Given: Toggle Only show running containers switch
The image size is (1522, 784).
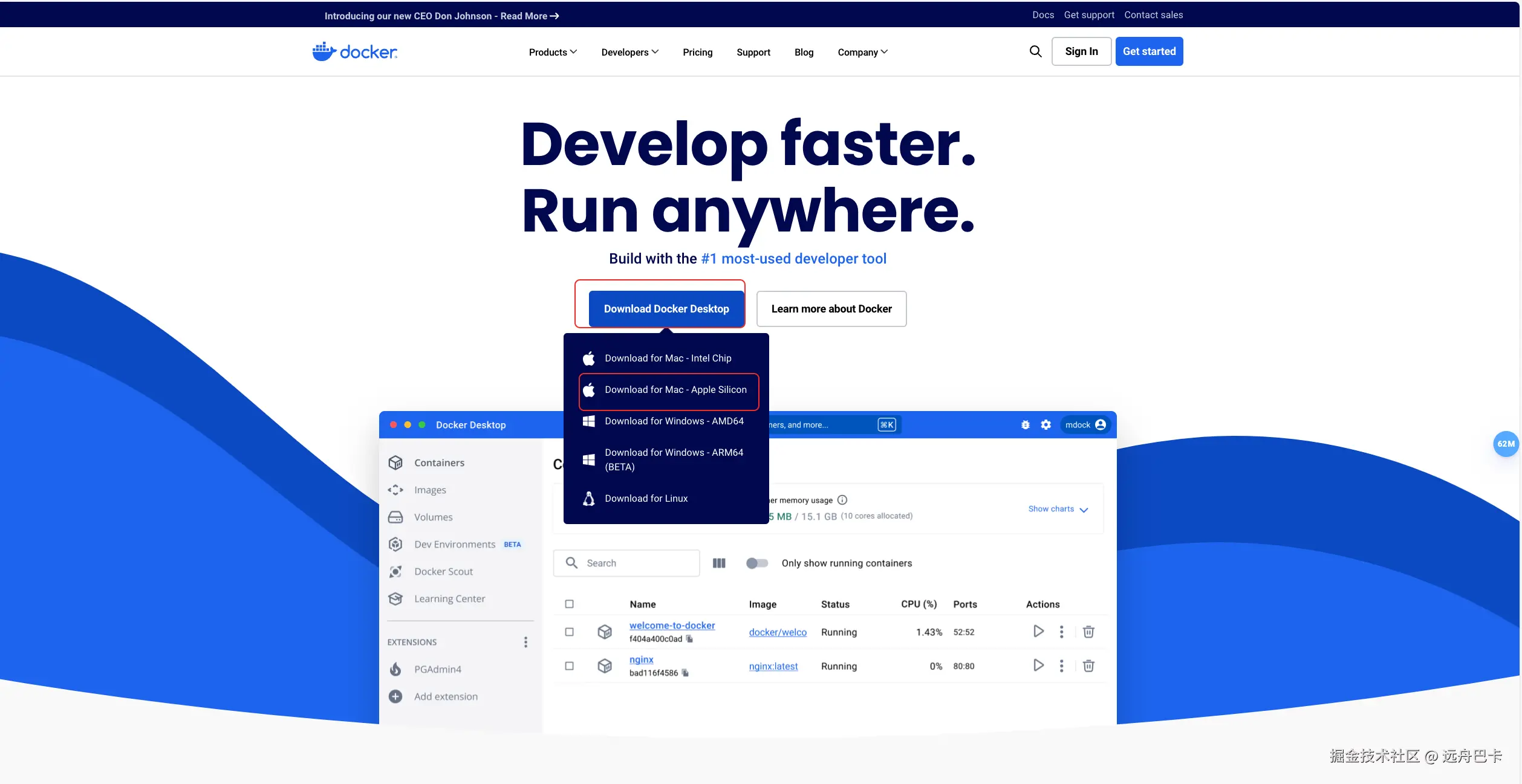Looking at the screenshot, I should [756, 563].
